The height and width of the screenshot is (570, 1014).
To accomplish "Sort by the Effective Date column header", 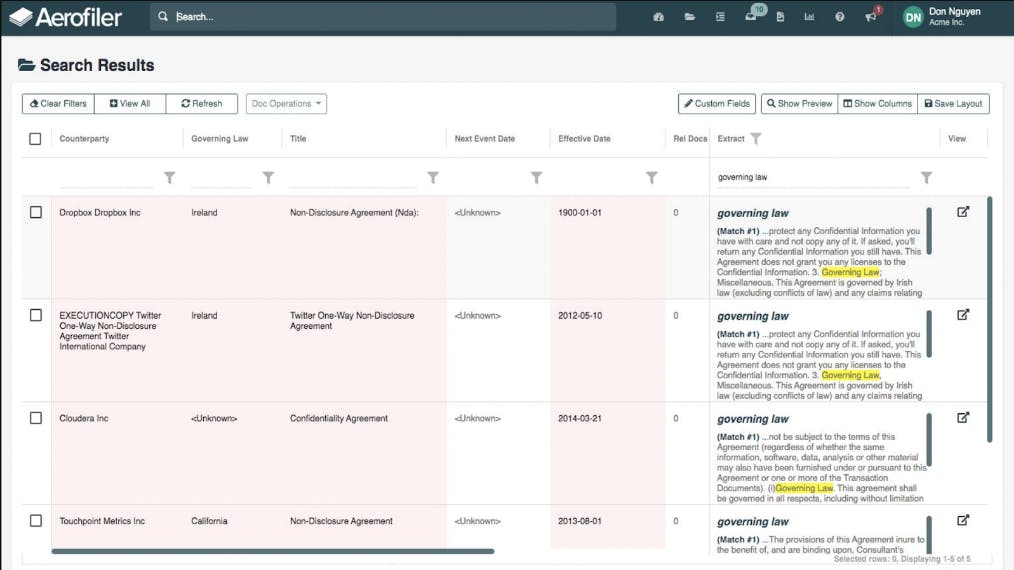I will coord(584,139).
